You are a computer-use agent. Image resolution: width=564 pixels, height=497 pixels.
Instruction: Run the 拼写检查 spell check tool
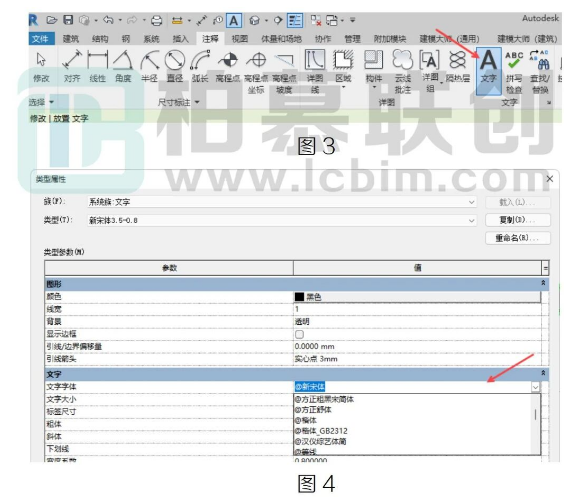click(514, 72)
